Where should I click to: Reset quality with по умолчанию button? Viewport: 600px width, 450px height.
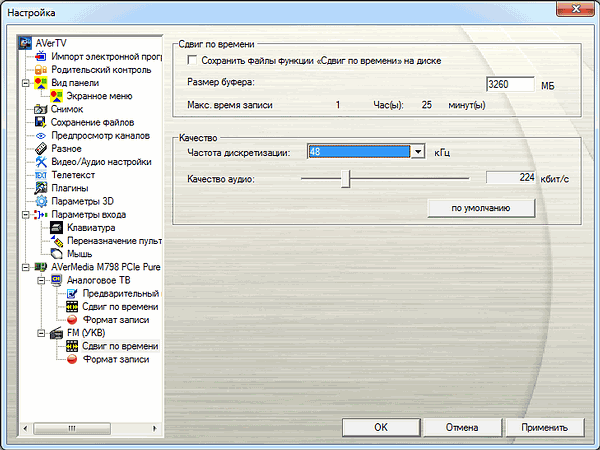click(481, 208)
